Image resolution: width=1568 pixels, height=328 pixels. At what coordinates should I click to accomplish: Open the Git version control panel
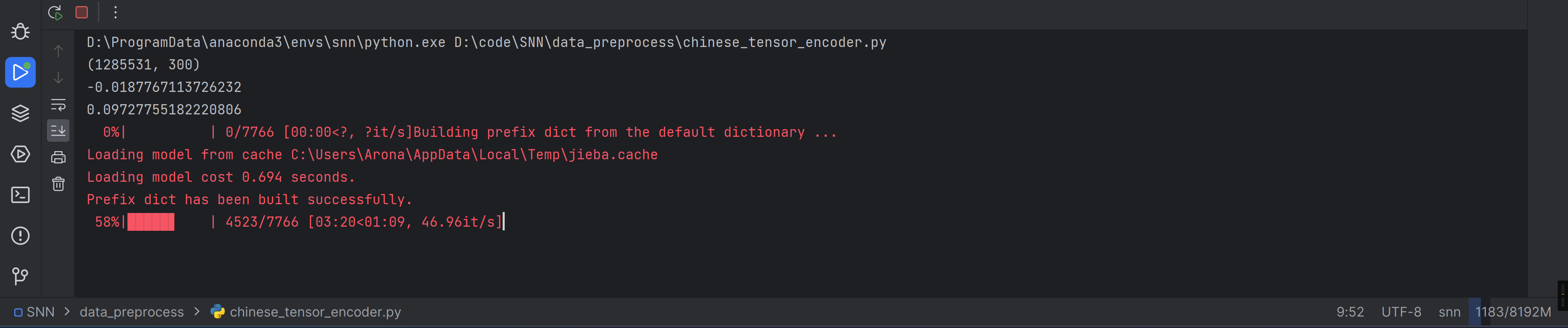tap(20, 276)
